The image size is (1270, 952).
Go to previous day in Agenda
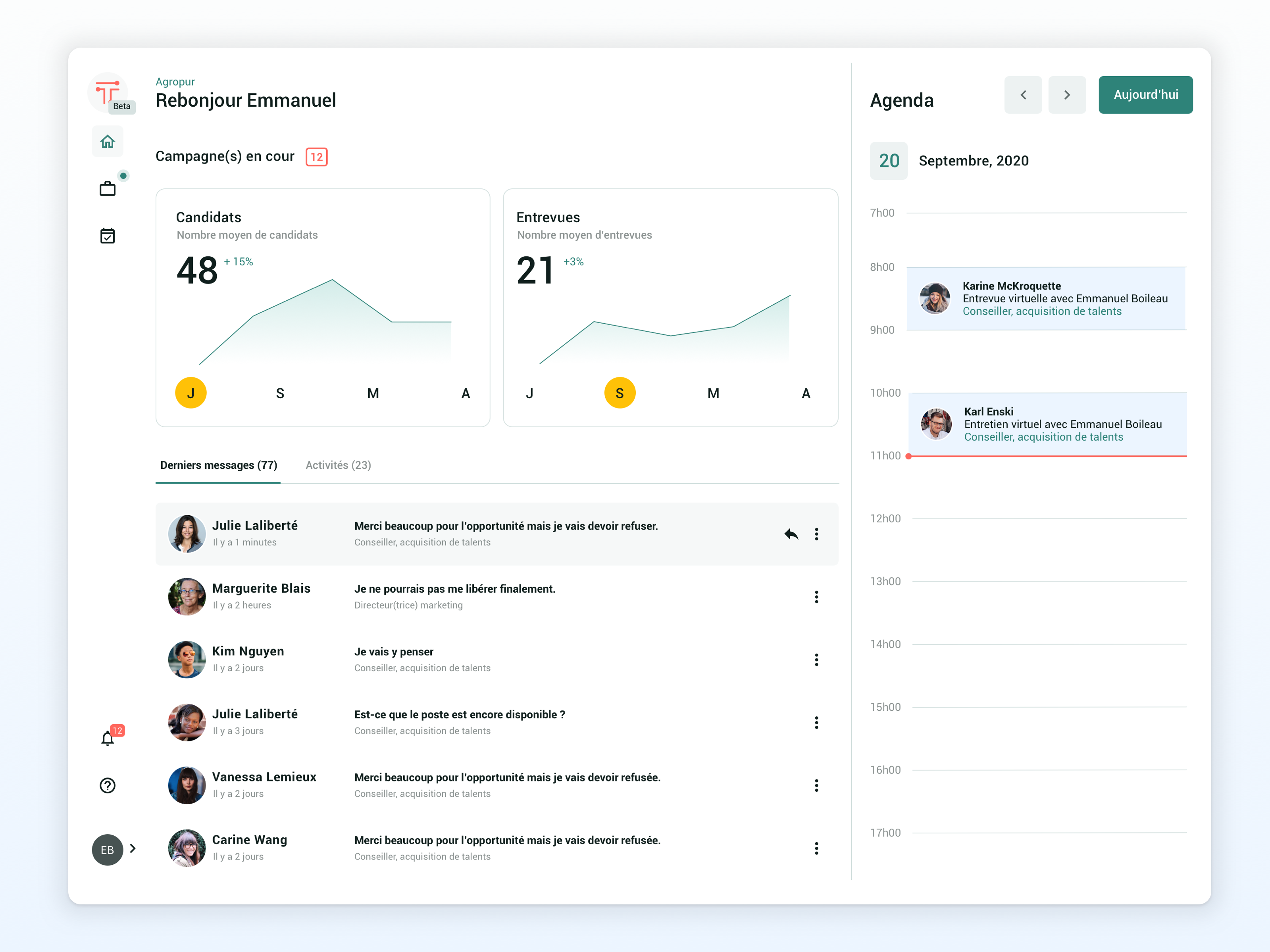click(x=1022, y=95)
